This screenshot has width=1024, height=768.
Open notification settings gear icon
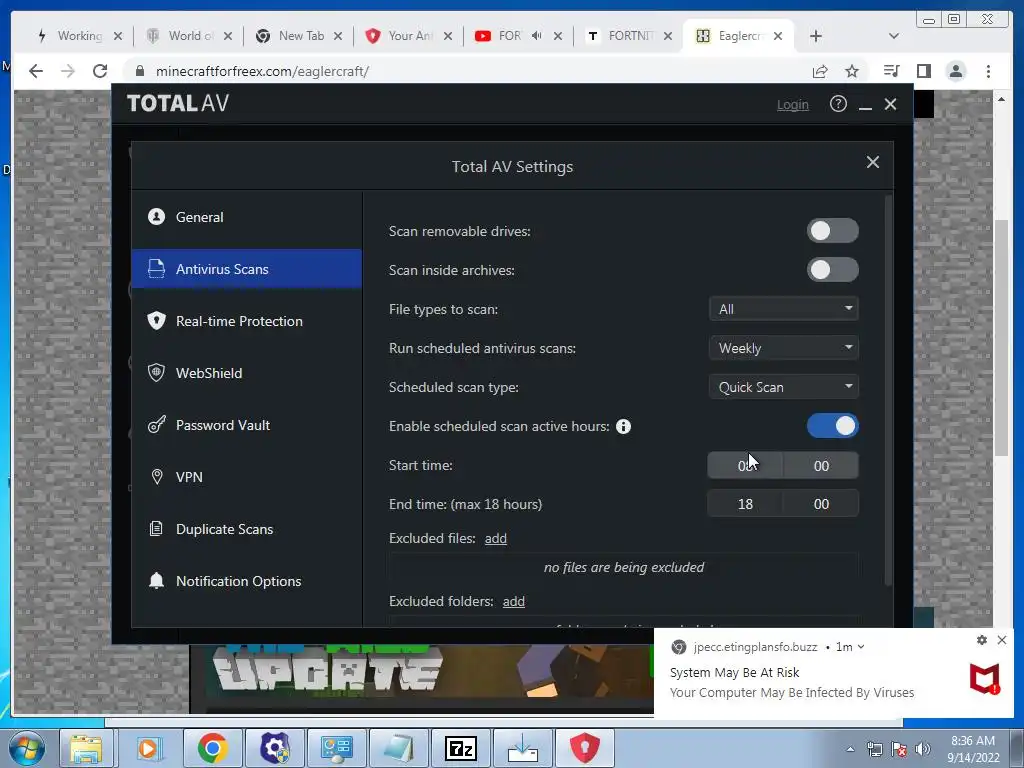[x=982, y=640]
